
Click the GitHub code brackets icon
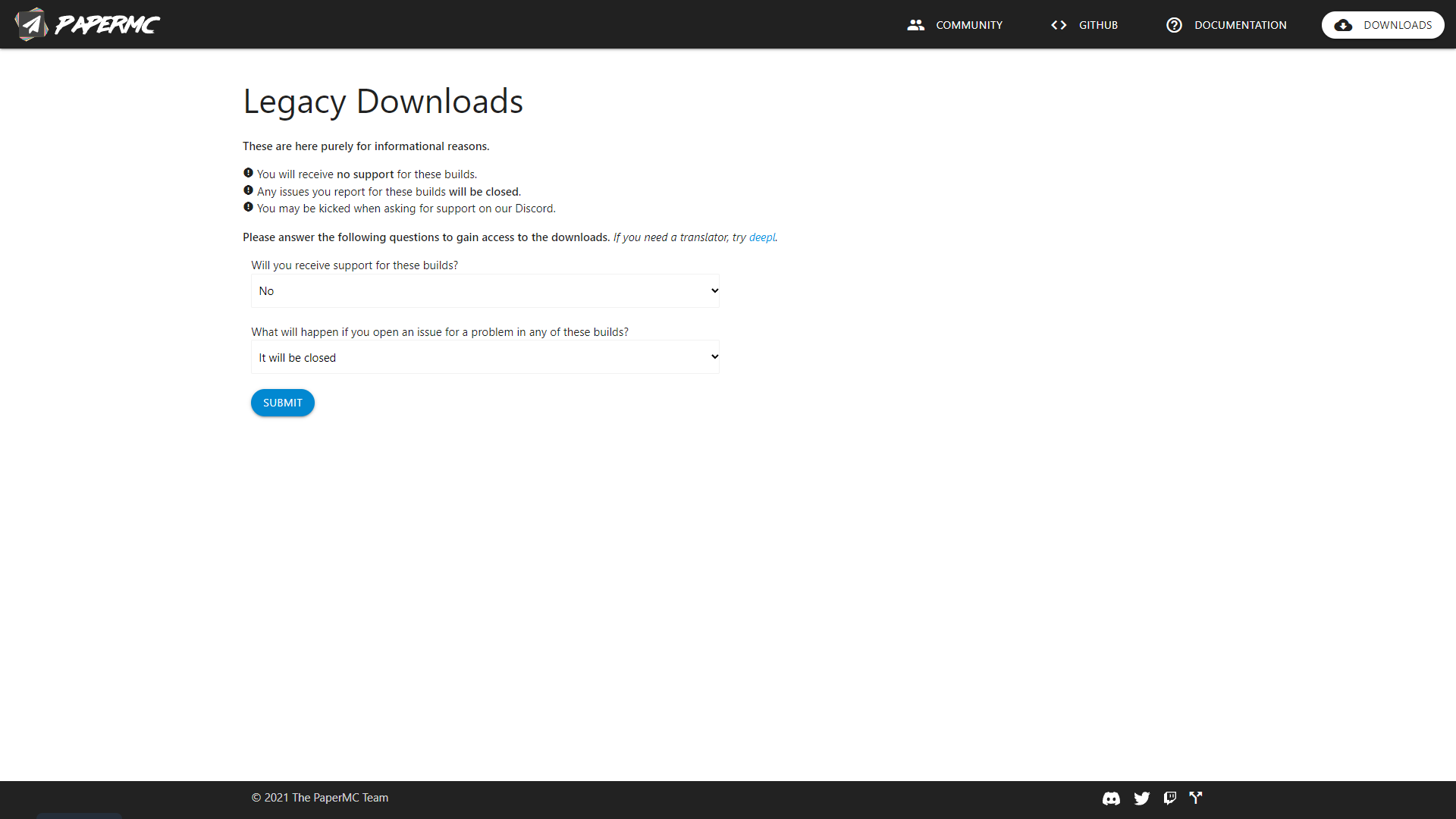(x=1059, y=25)
